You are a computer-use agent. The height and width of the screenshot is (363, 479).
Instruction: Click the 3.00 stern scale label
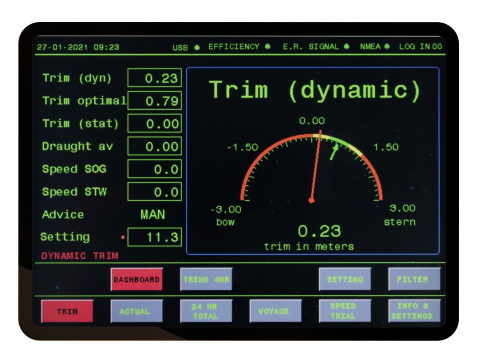[x=402, y=208]
